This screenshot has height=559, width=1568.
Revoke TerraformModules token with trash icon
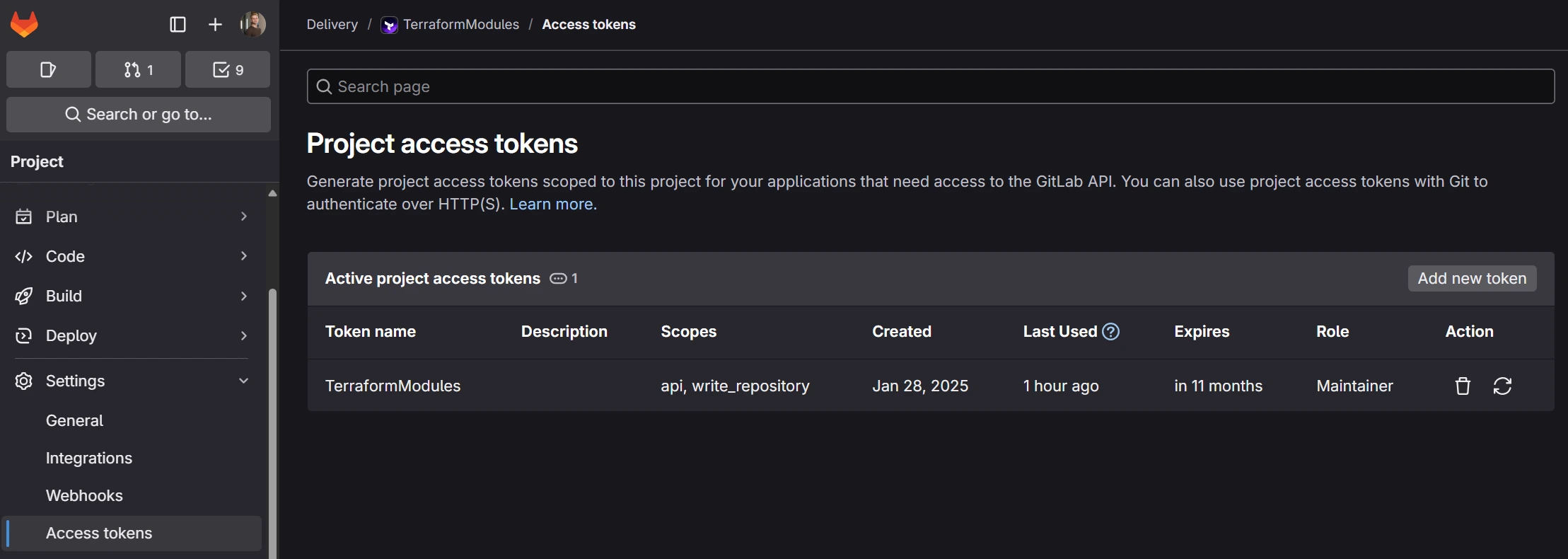point(1463,386)
